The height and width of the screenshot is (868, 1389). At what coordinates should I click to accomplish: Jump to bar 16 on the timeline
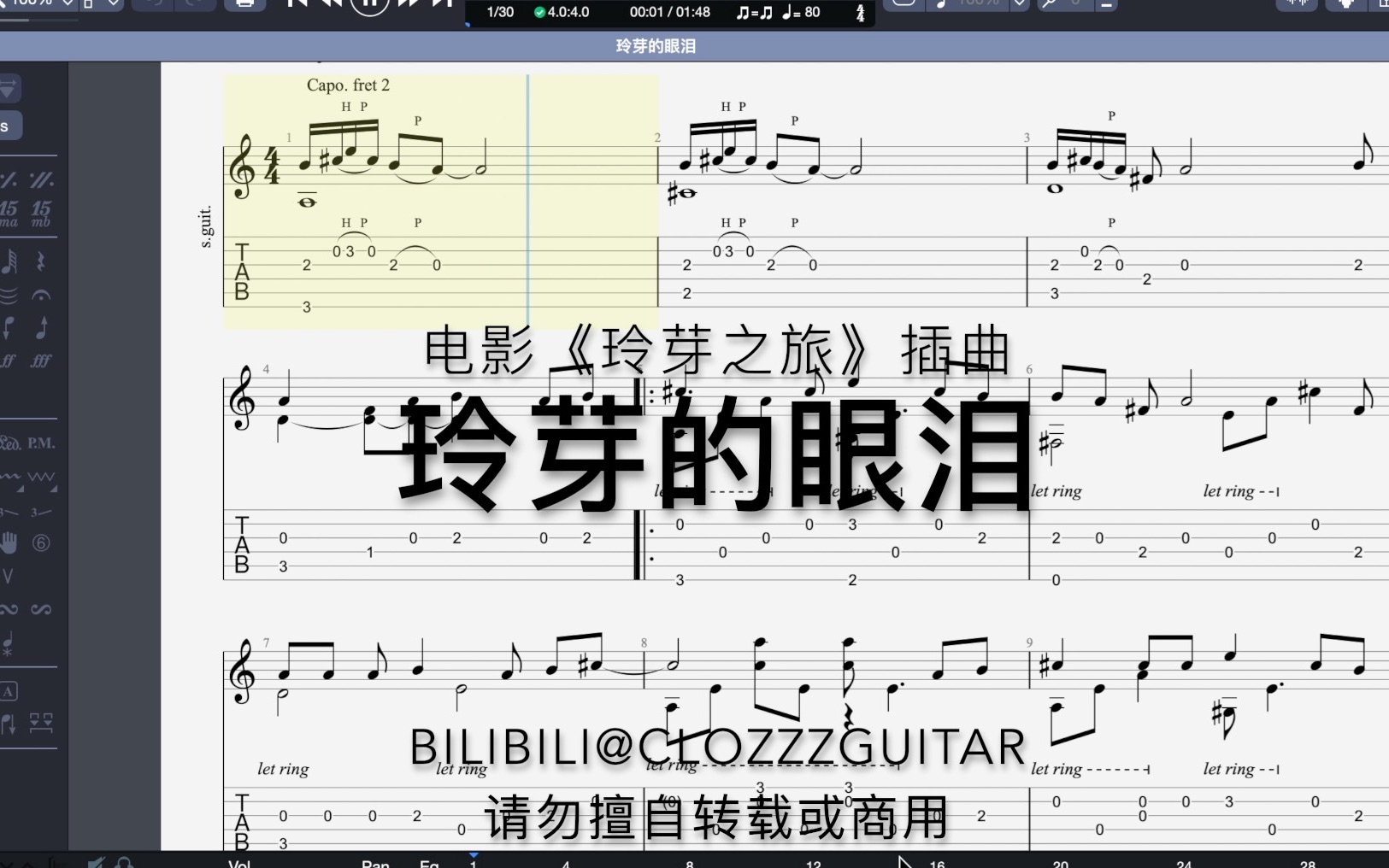937,864
